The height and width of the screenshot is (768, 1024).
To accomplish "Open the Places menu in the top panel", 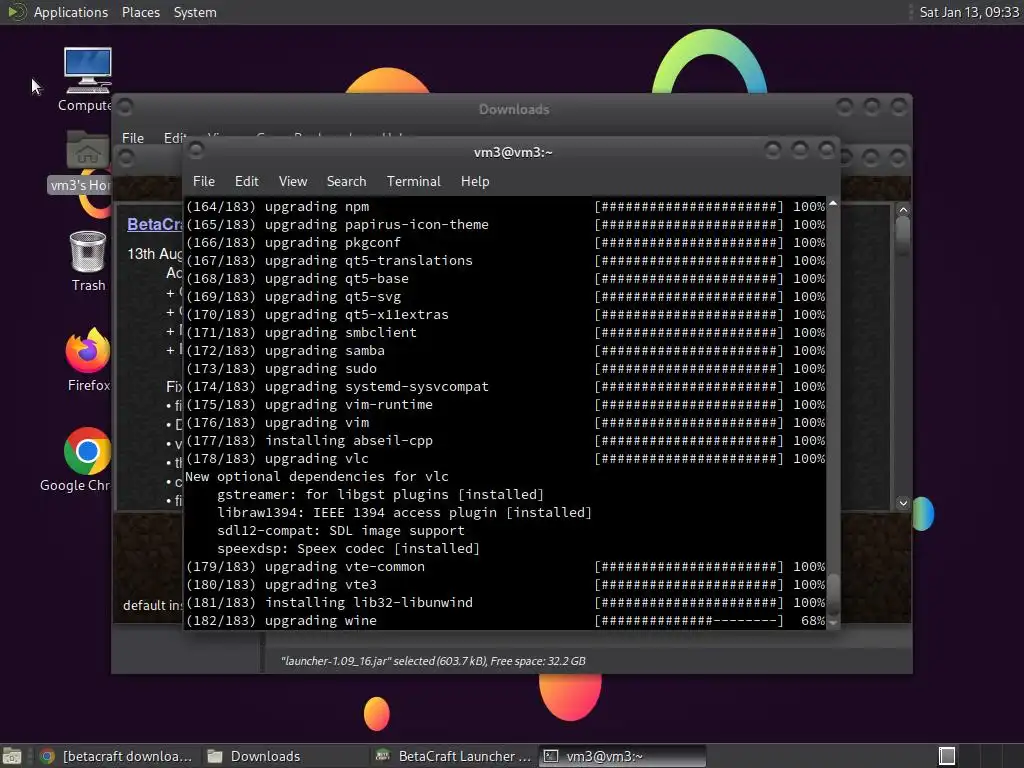I will [140, 12].
